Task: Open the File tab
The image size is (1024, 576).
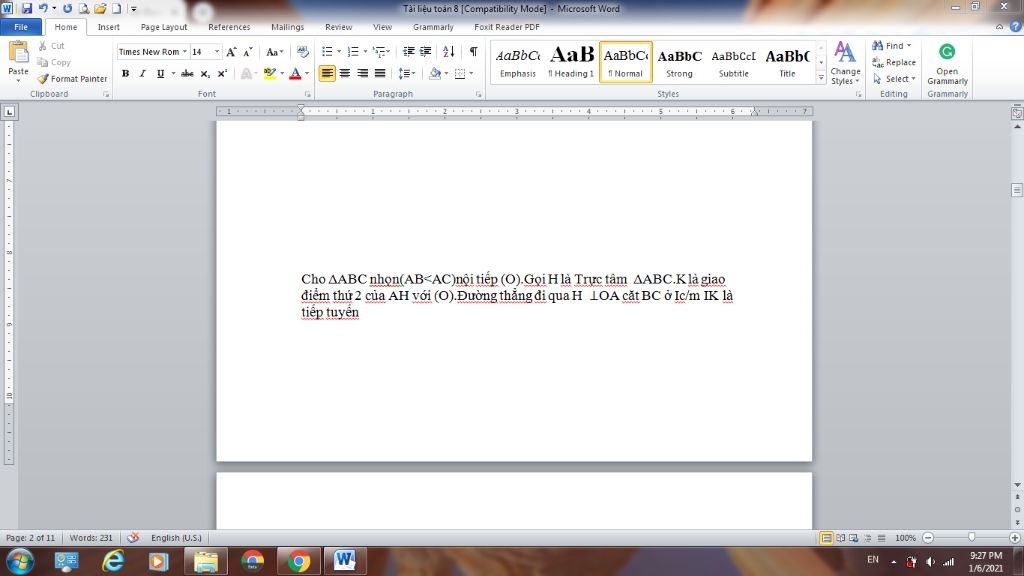Action: click(21, 27)
